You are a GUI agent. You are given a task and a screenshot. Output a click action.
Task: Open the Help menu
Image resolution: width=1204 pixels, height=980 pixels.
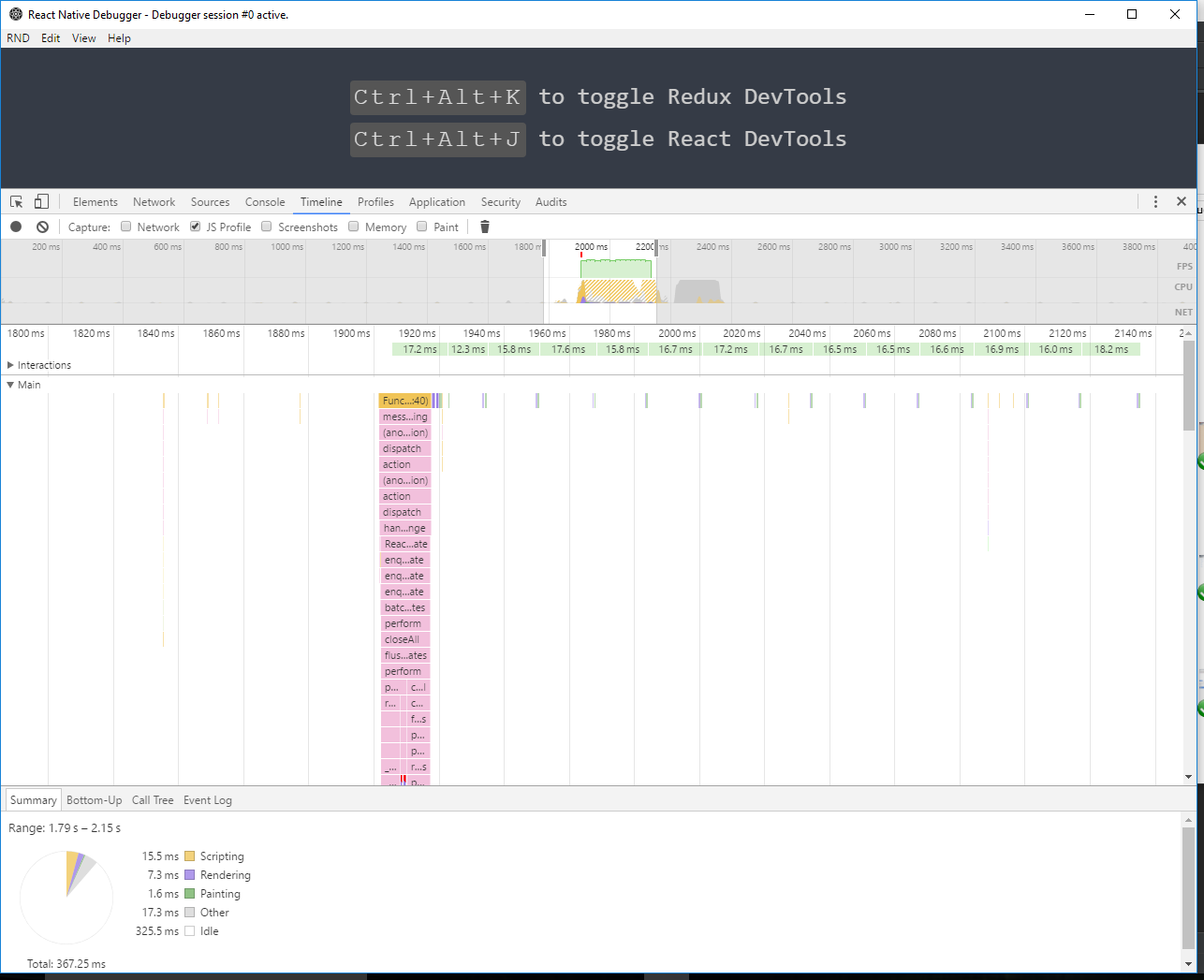pyautogui.click(x=119, y=38)
